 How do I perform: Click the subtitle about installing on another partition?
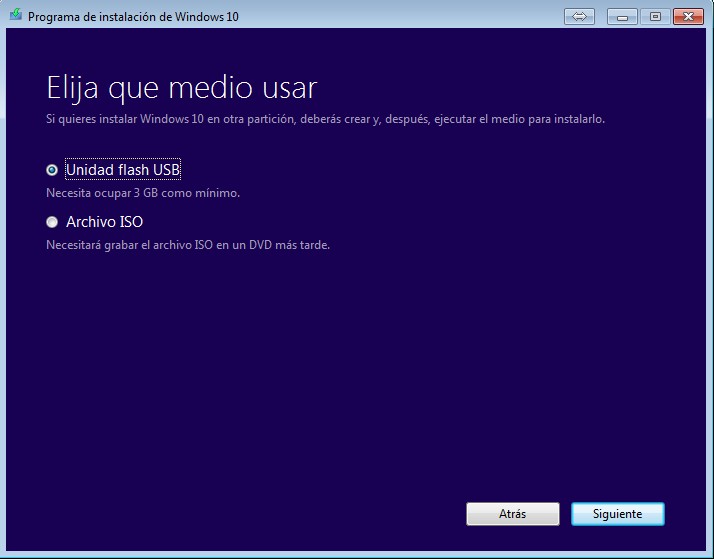click(325, 119)
